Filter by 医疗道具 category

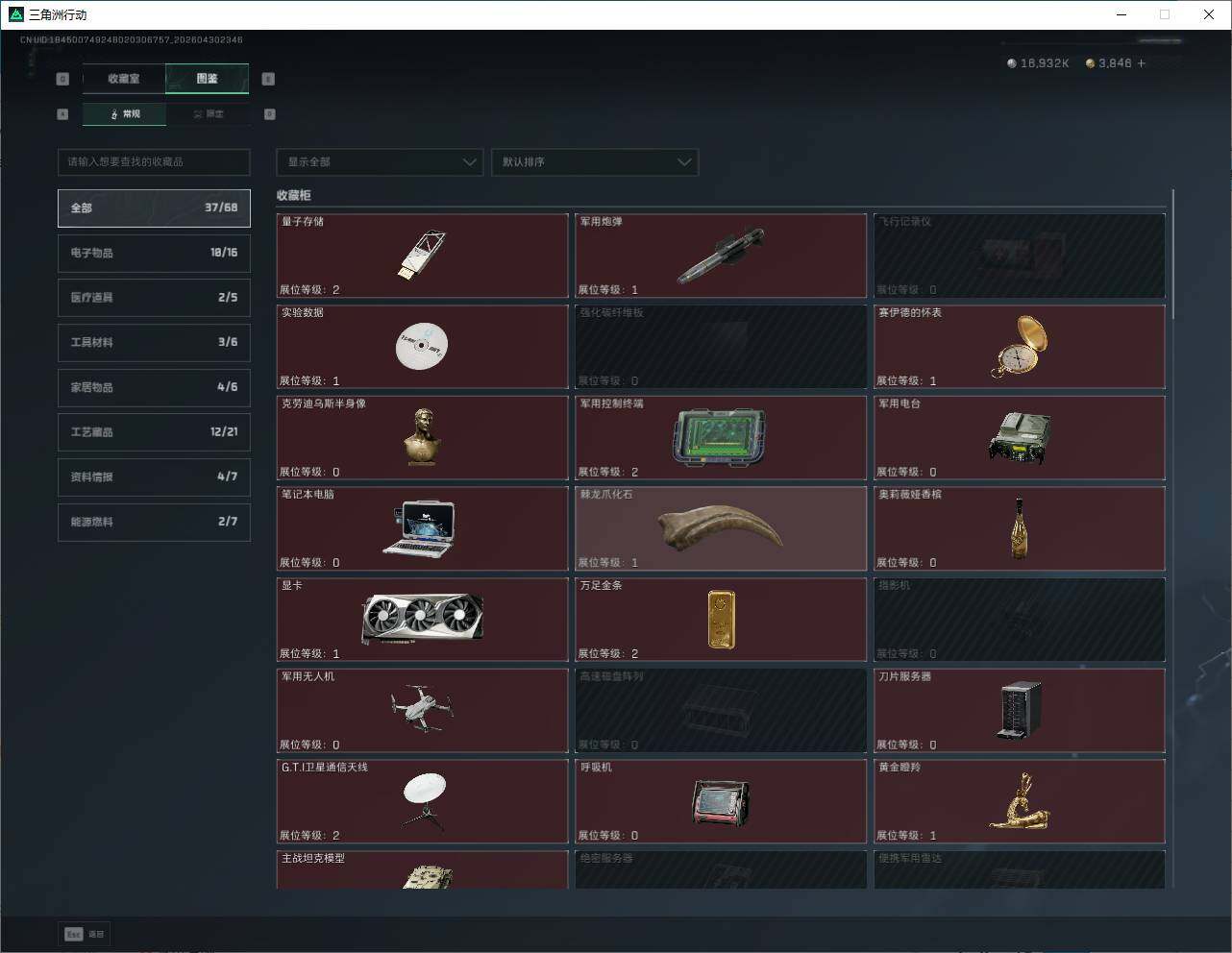[154, 298]
